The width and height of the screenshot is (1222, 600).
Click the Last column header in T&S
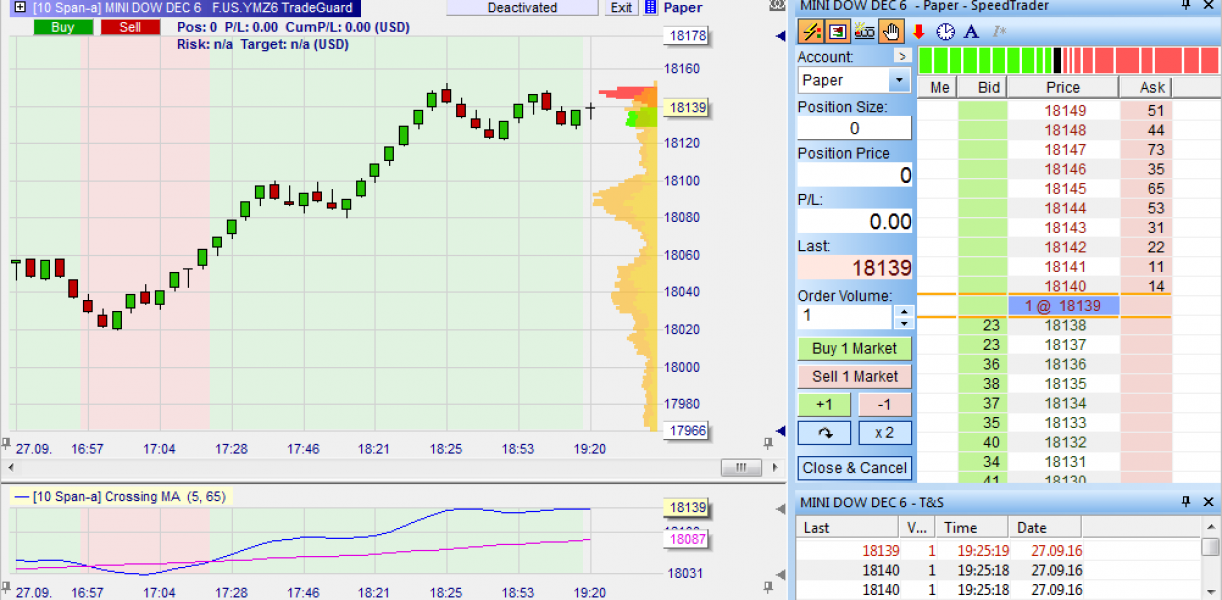pos(849,528)
